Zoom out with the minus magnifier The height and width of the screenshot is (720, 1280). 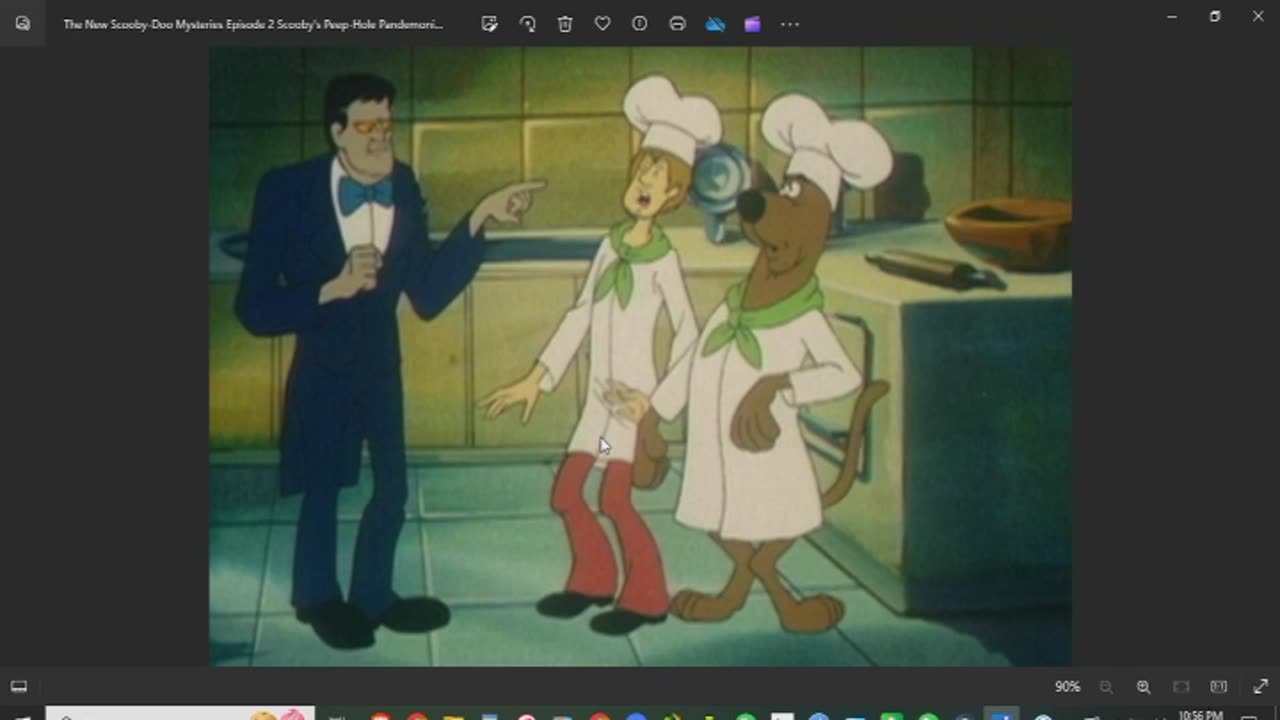pyautogui.click(x=1106, y=687)
